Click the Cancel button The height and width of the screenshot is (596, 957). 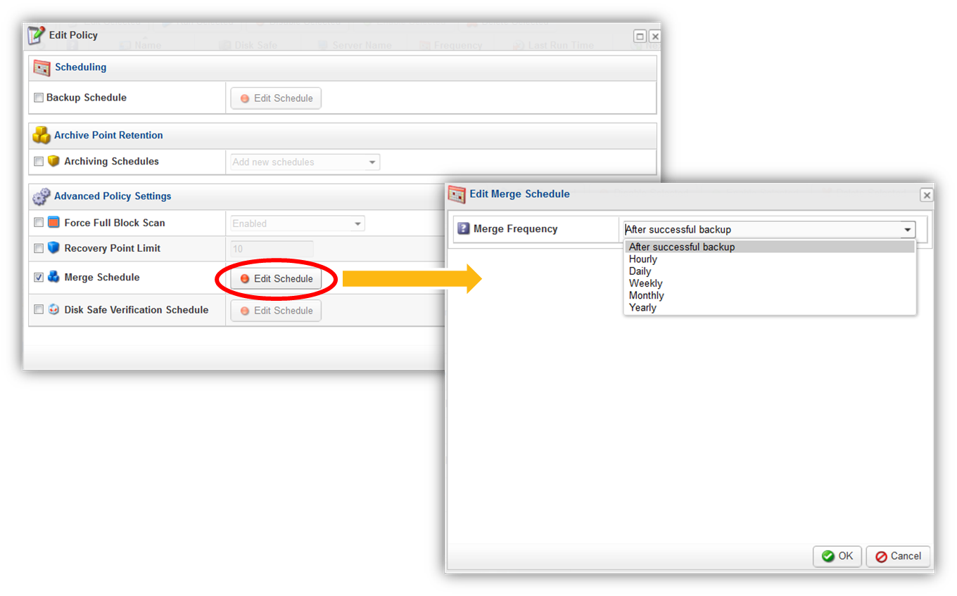click(898, 556)
